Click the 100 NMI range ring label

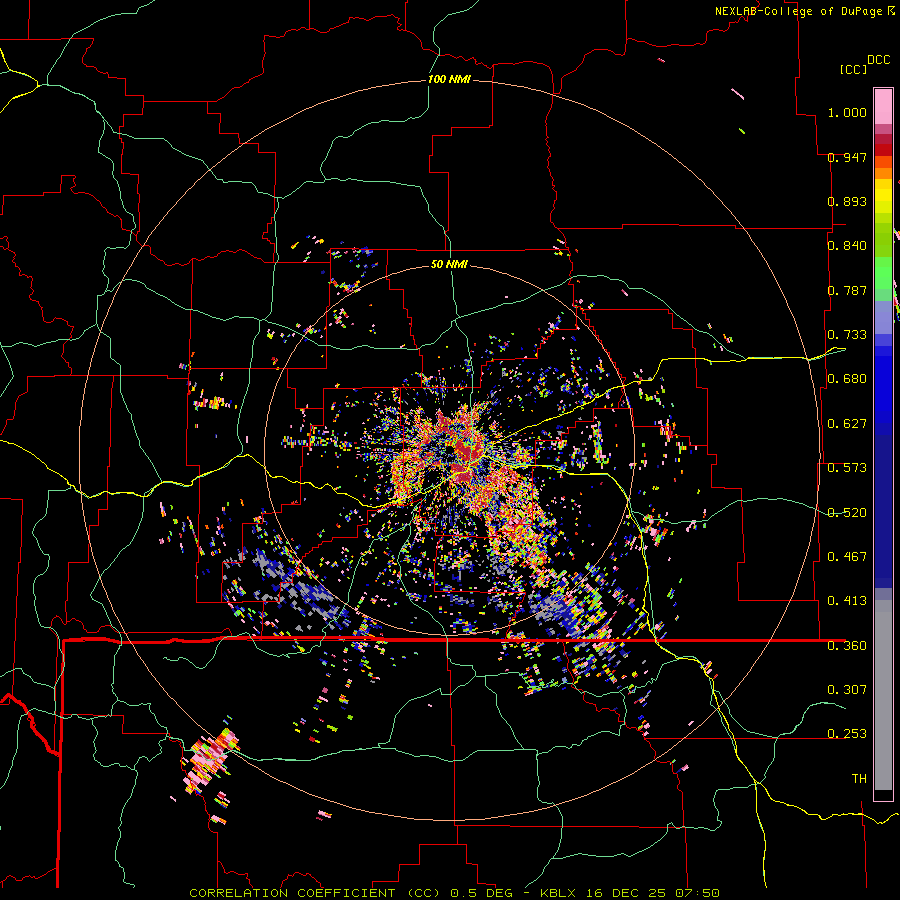click(x=449, y=79)
